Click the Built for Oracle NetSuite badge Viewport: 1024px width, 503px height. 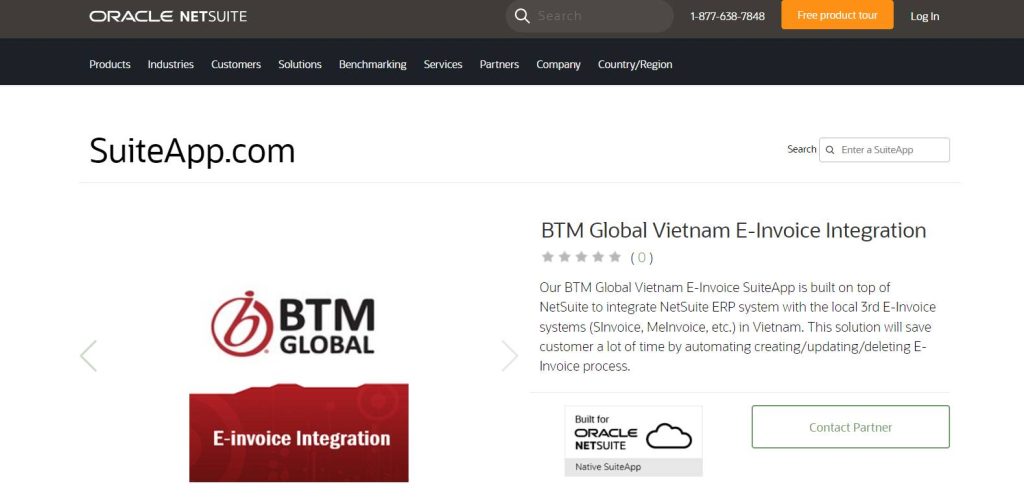click(633, 441)
